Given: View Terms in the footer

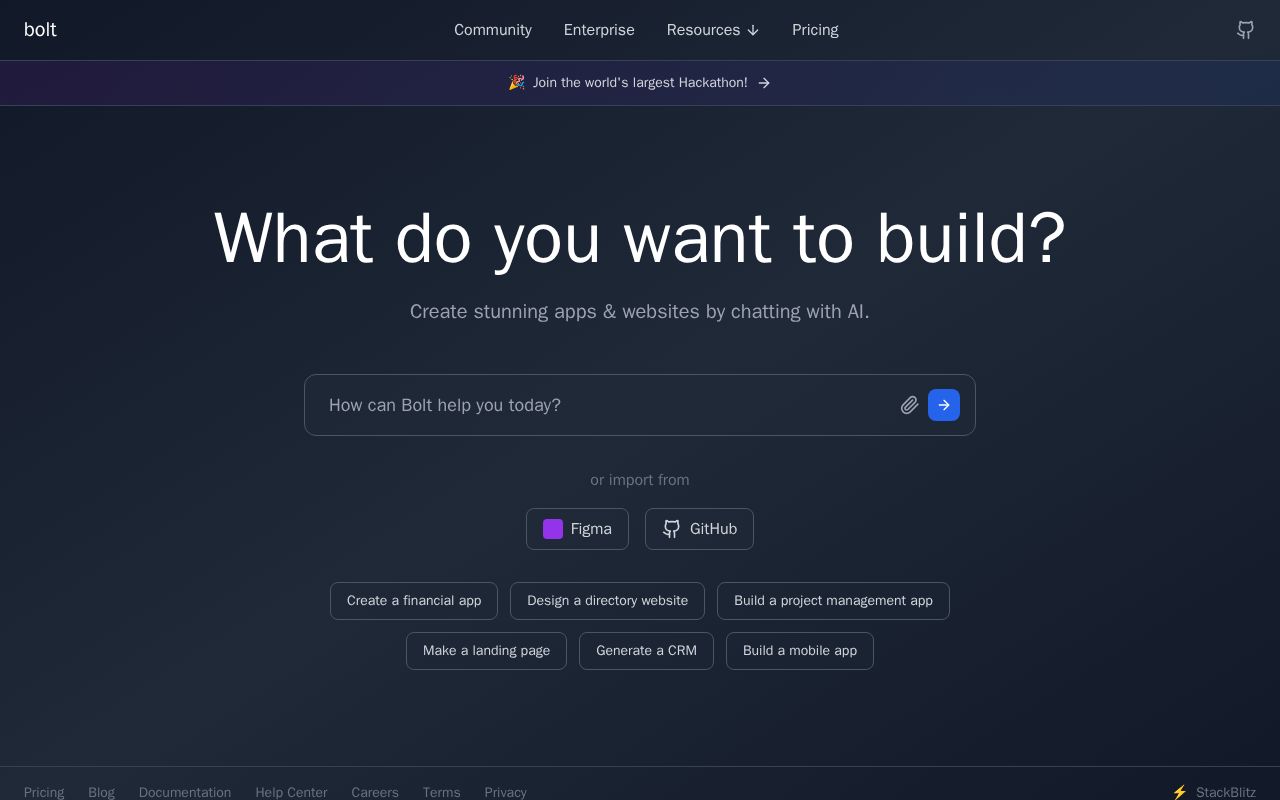Looking at the screenshot, I should pos(441,792).
